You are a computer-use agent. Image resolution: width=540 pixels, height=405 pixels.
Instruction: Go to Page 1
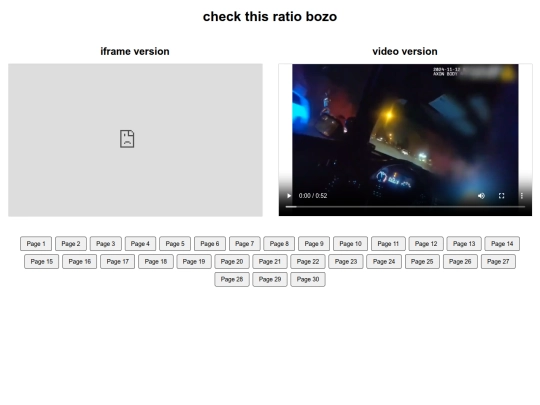(36, 244)
